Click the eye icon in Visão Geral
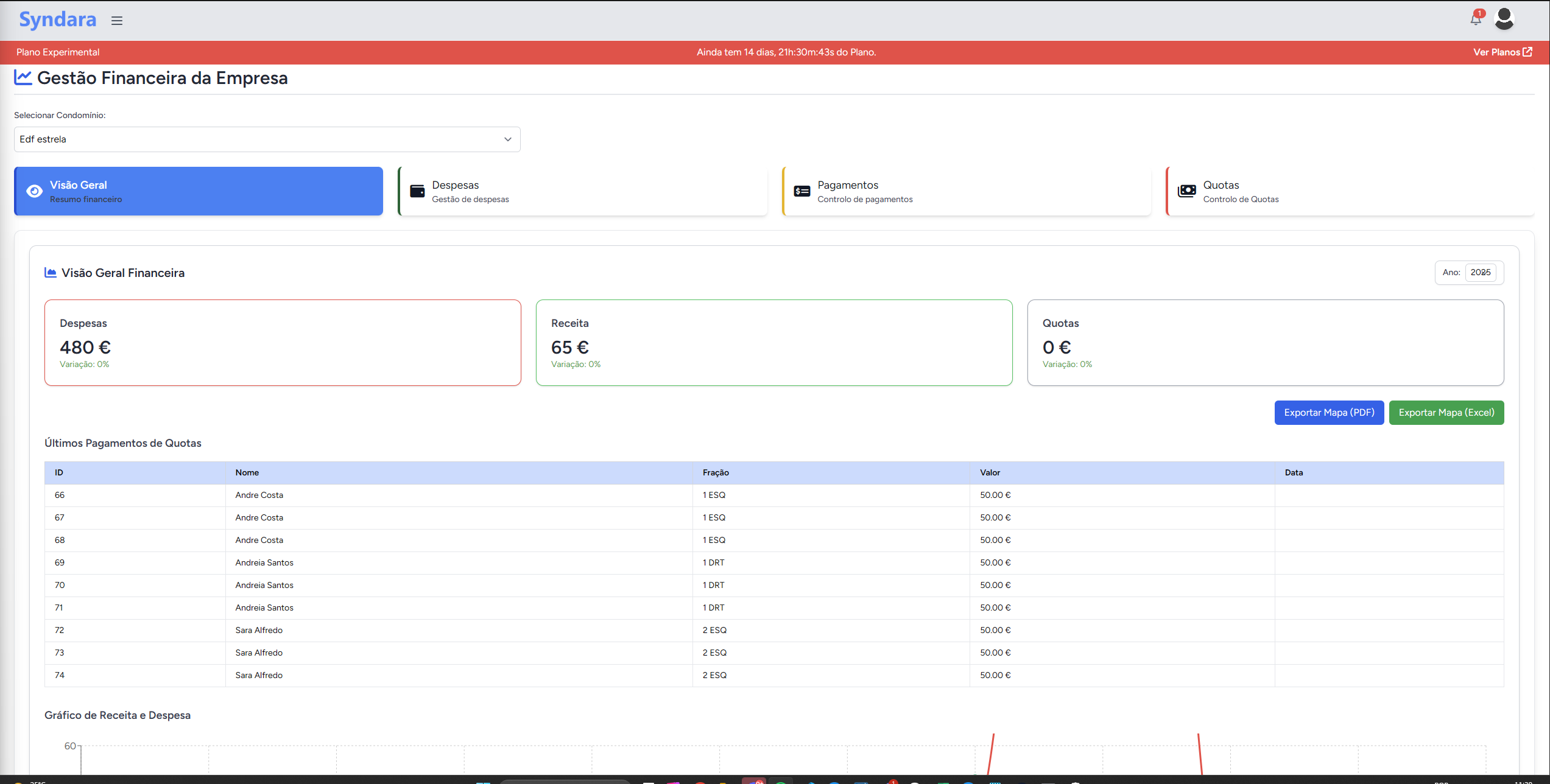 pos(35,191)
